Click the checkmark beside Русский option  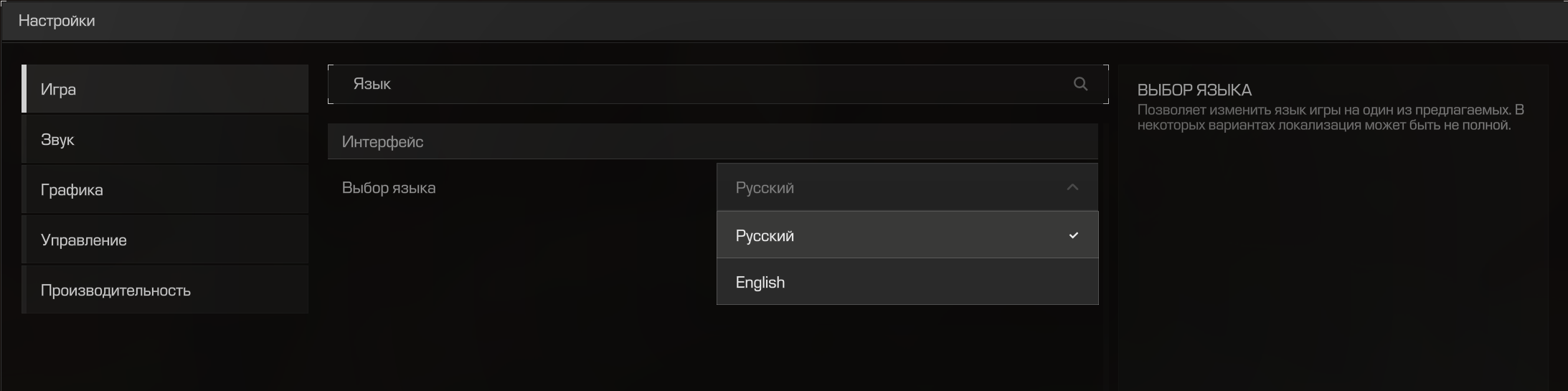click(1073, 235)
